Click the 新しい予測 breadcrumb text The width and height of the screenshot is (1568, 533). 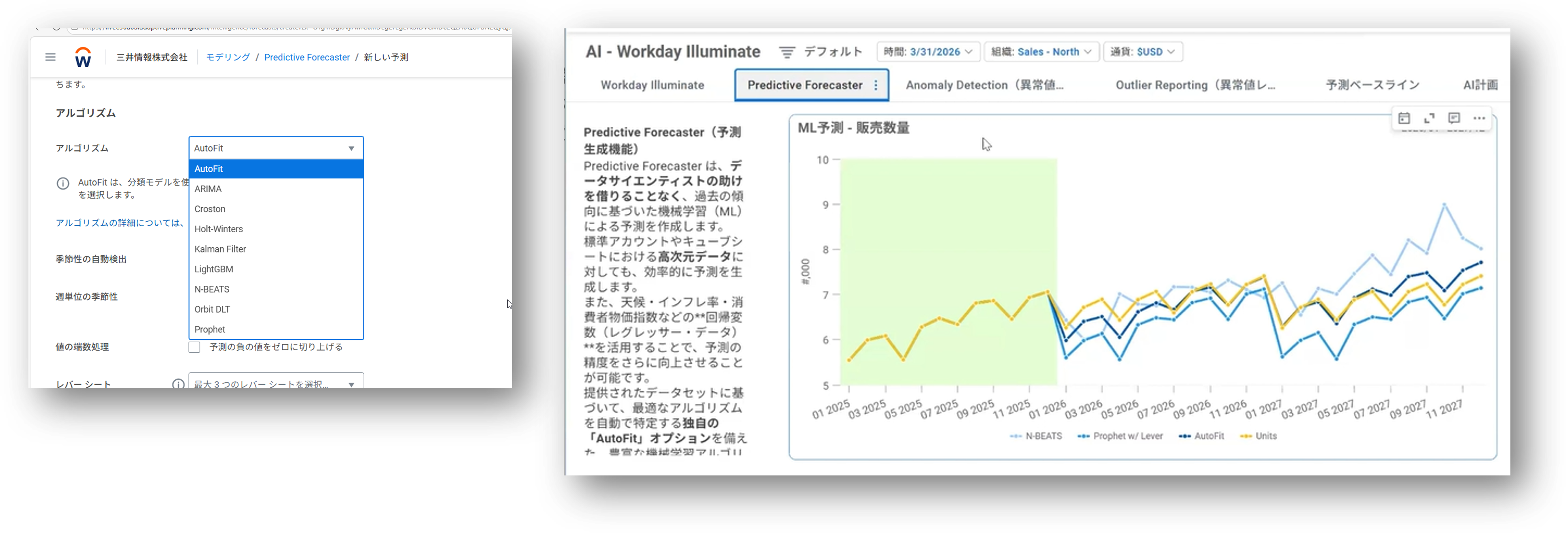386,57
